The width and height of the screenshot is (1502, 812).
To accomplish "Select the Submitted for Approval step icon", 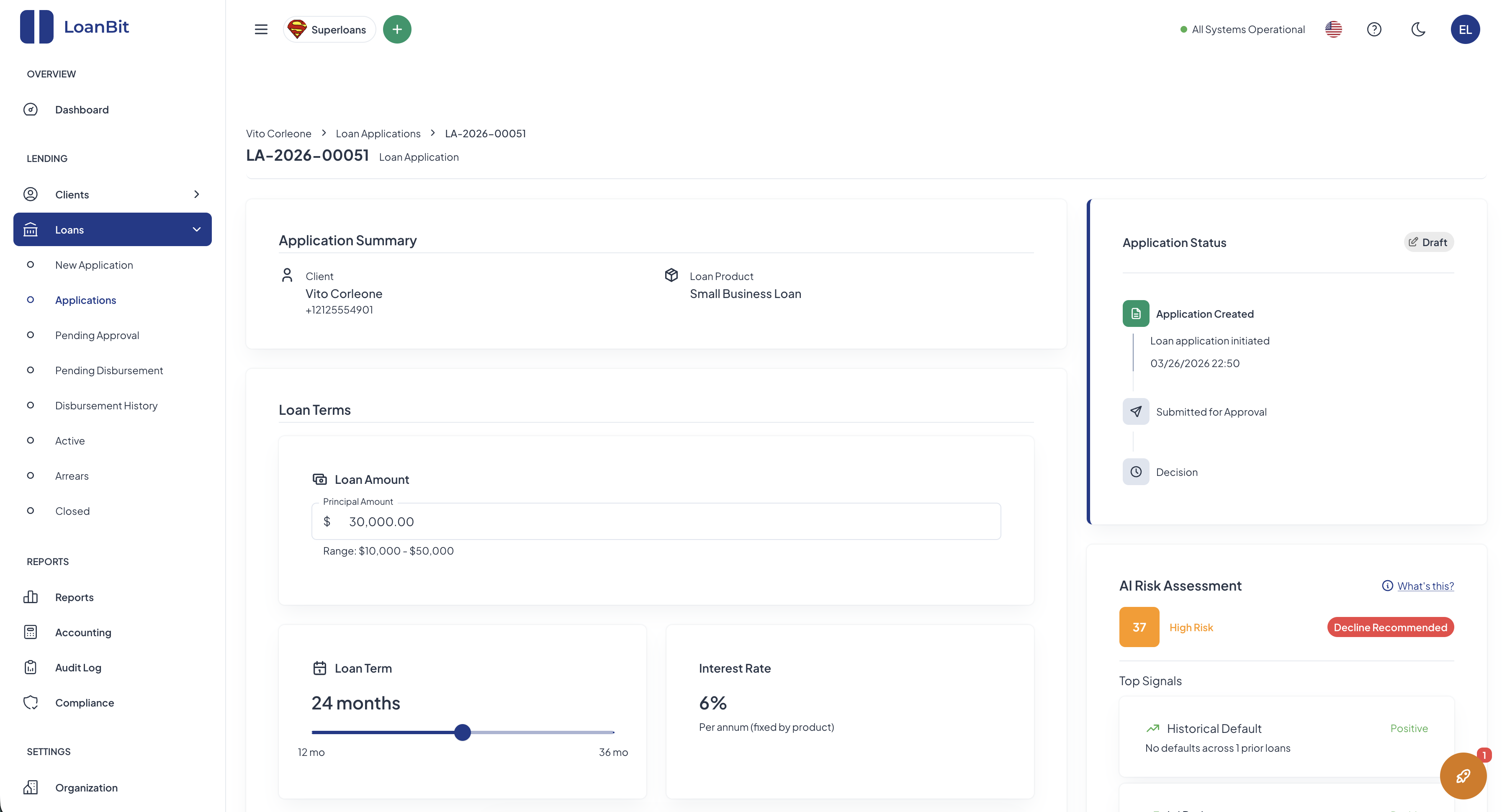I will pyautogui.click(x=1136, y=411).
